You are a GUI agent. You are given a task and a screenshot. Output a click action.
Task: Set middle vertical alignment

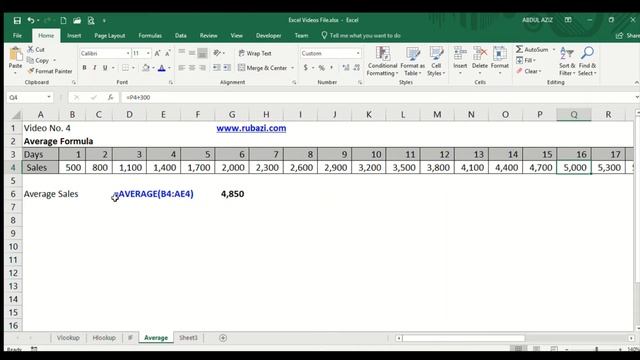[x=192, y=53]
